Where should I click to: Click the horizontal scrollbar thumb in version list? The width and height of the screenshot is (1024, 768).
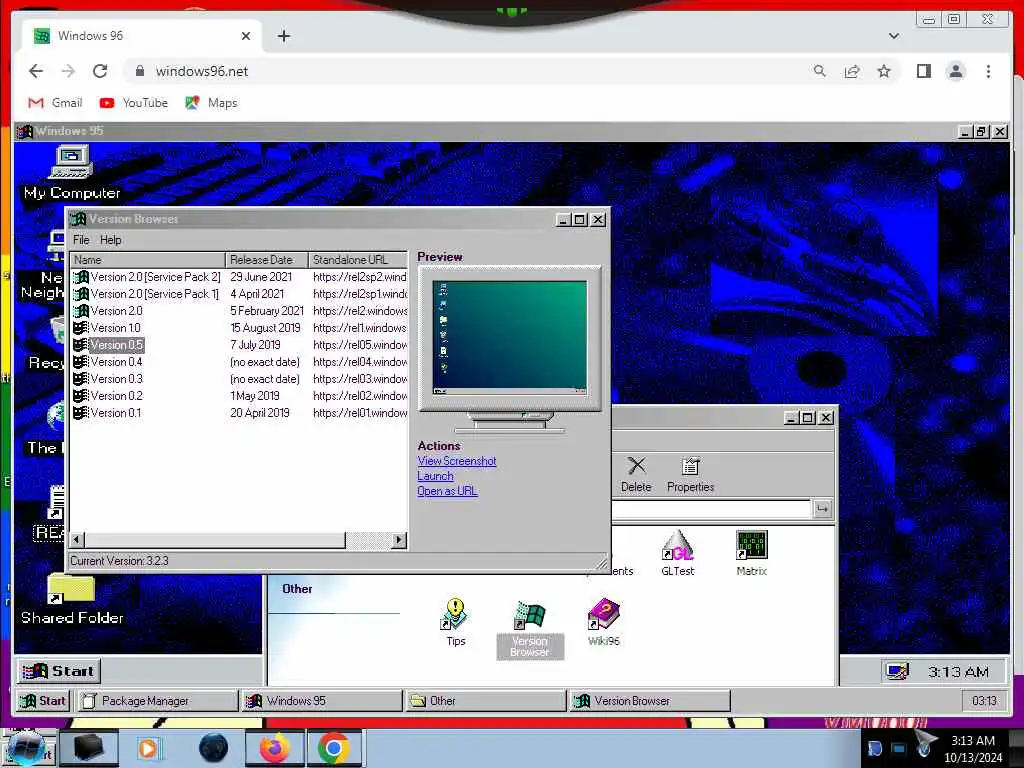coord(215,540)
